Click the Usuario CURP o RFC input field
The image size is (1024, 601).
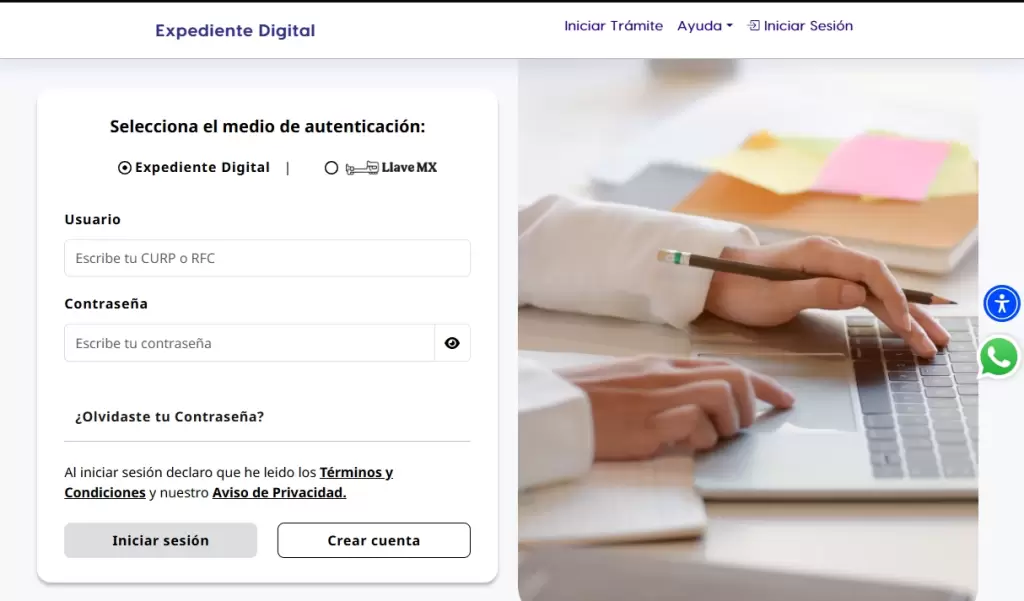(267, 258)
